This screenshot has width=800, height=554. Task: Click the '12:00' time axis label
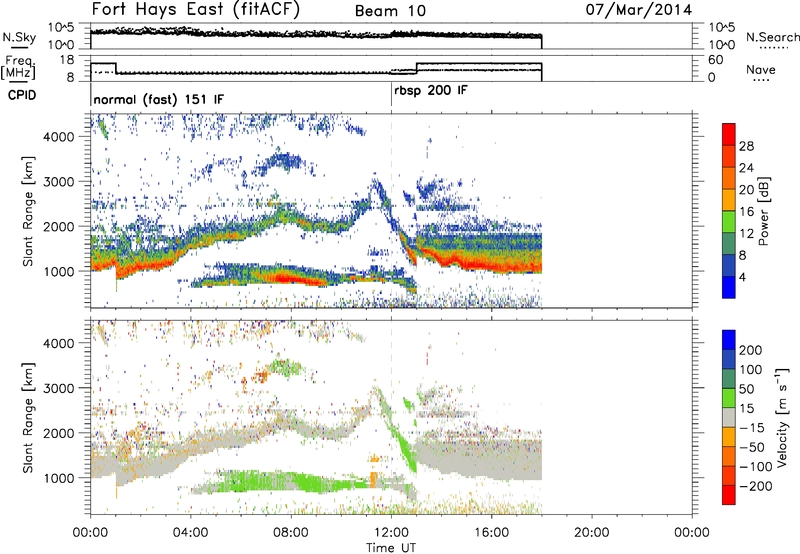pos(391,532)
